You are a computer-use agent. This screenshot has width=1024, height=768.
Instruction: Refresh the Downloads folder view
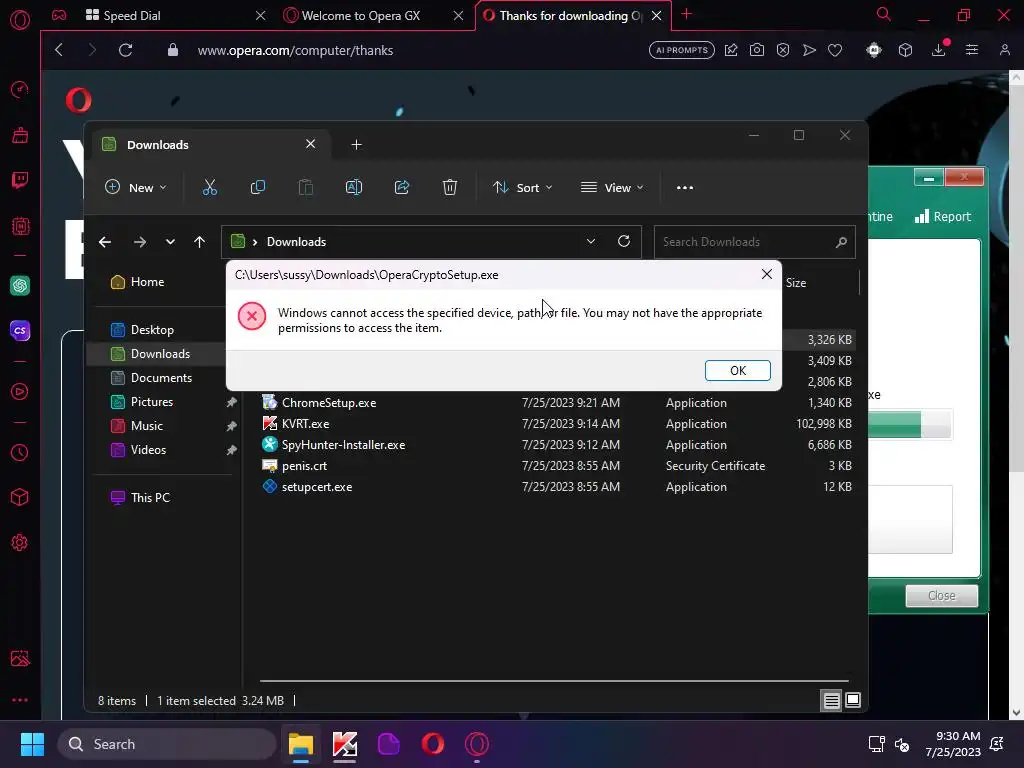[x=624, y=241]
